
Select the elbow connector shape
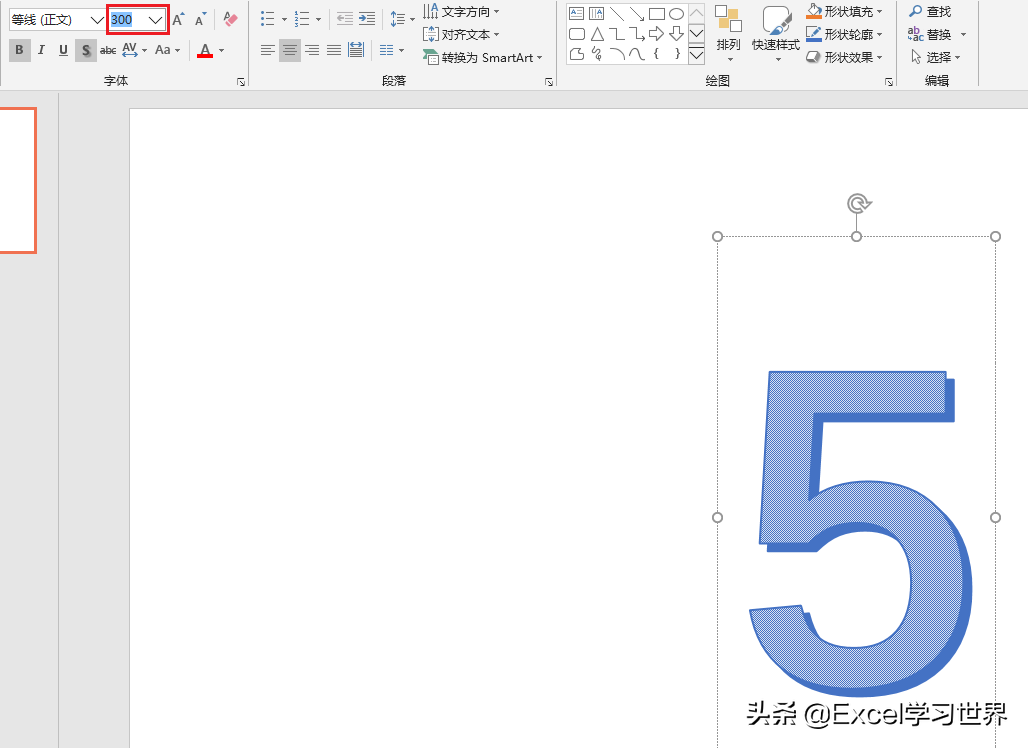pos(617,34)
